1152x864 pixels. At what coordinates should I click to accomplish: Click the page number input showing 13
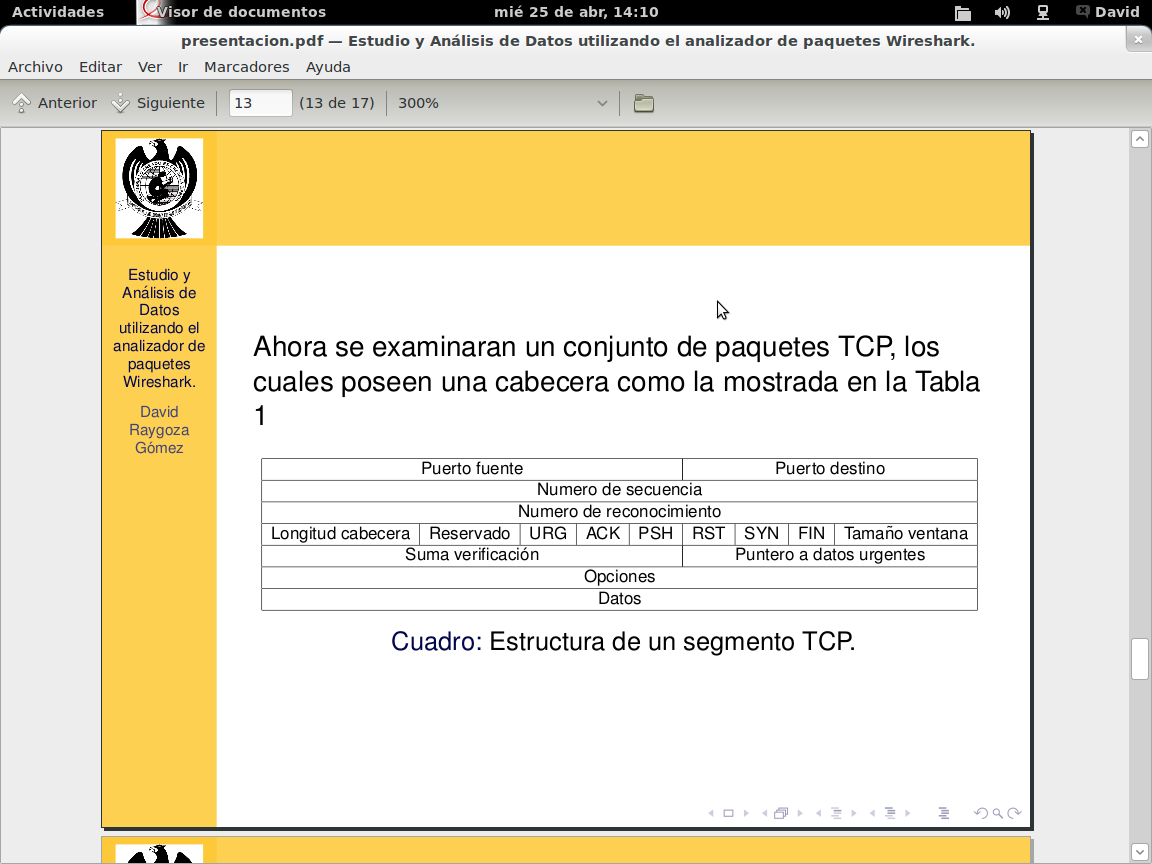(260, 102)
